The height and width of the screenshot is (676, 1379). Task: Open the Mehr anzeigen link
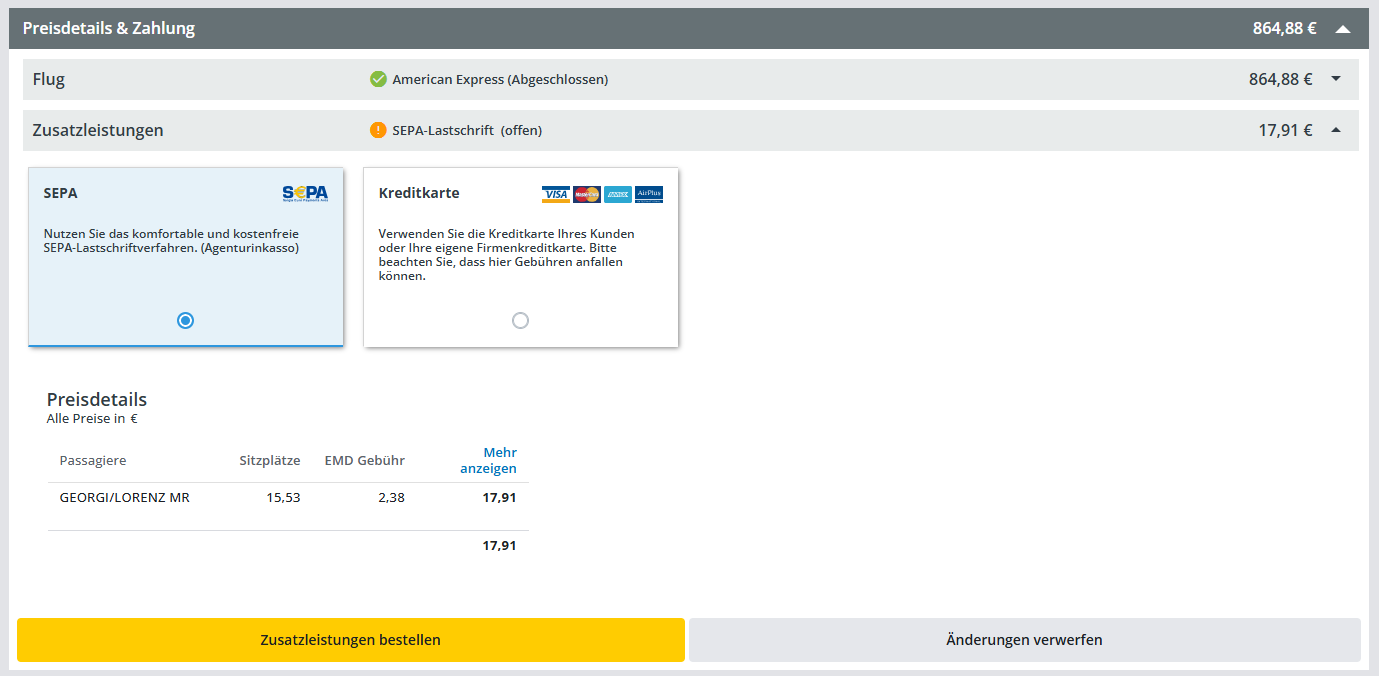pyautogui.click(x=488, y=460)
